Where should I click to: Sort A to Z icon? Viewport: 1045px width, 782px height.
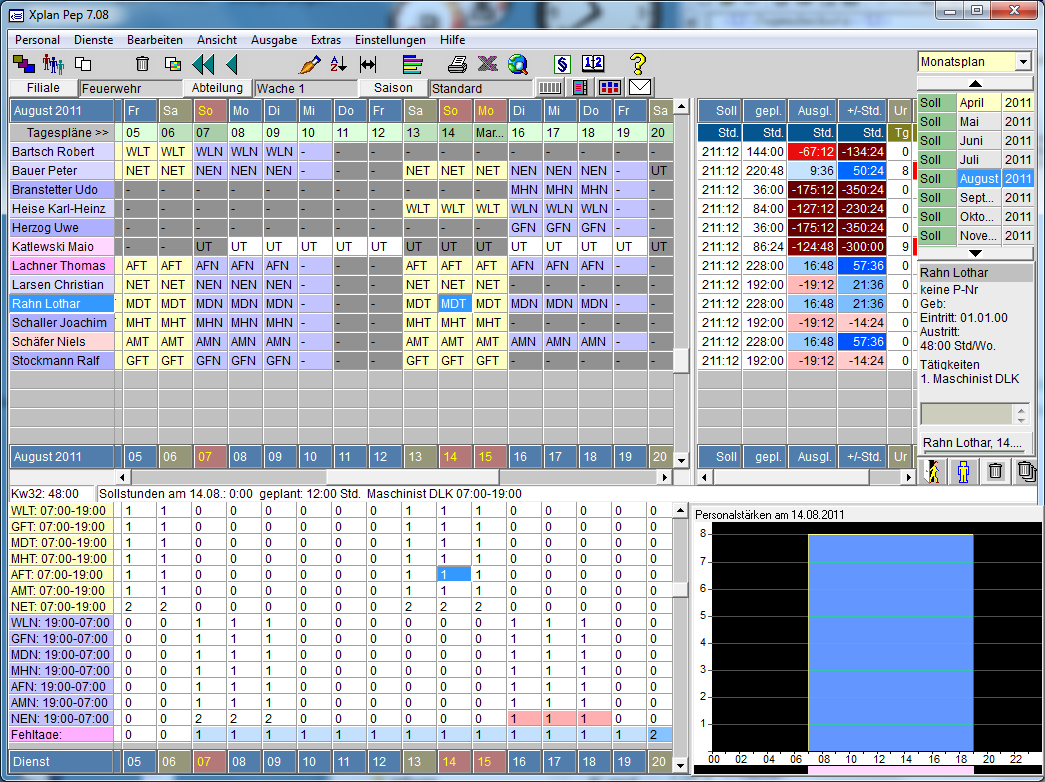(339, 64)
